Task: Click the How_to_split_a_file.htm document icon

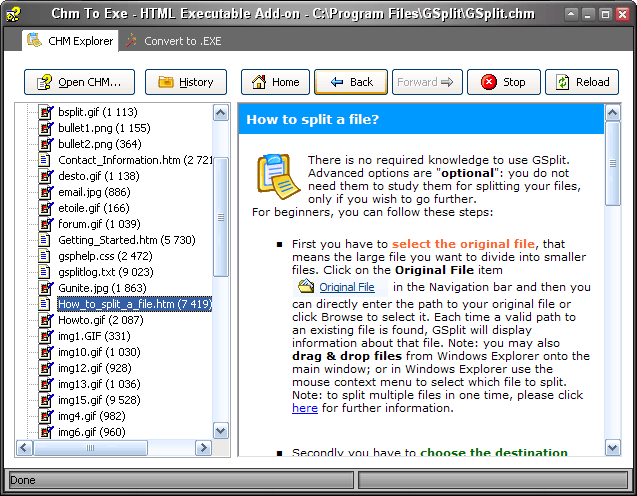Action: 44,304
